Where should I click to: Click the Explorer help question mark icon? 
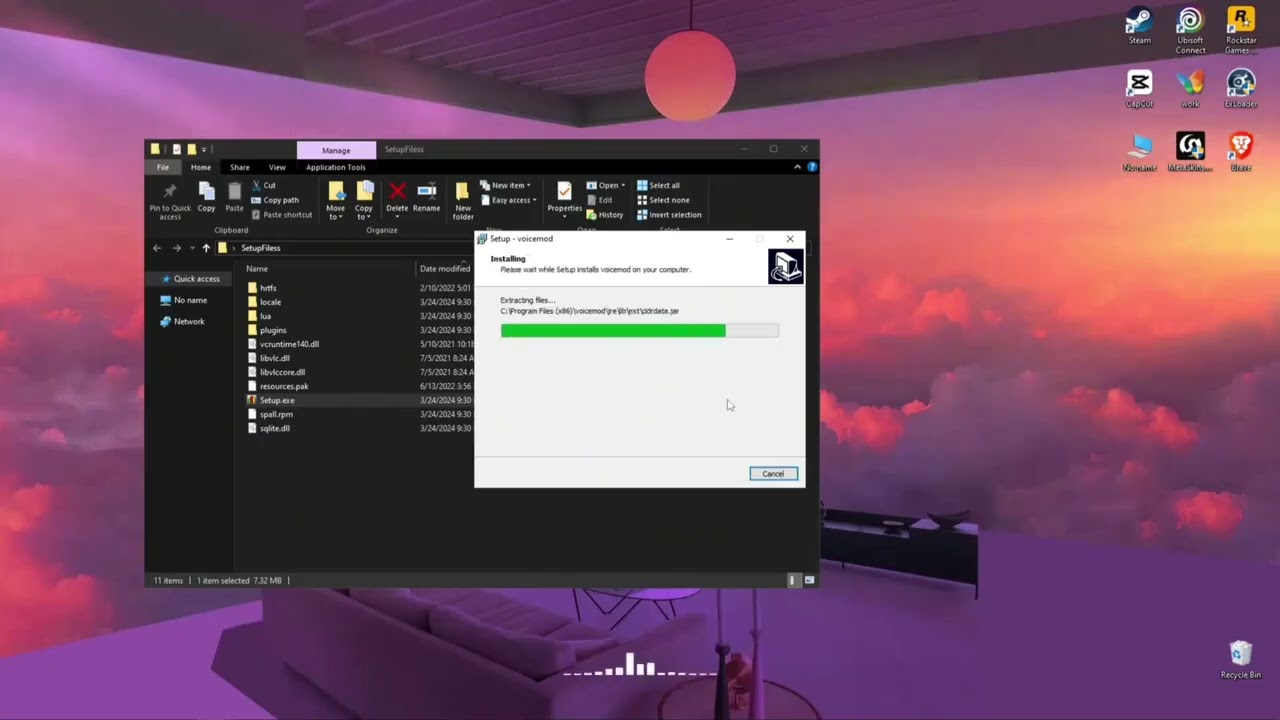812,167
